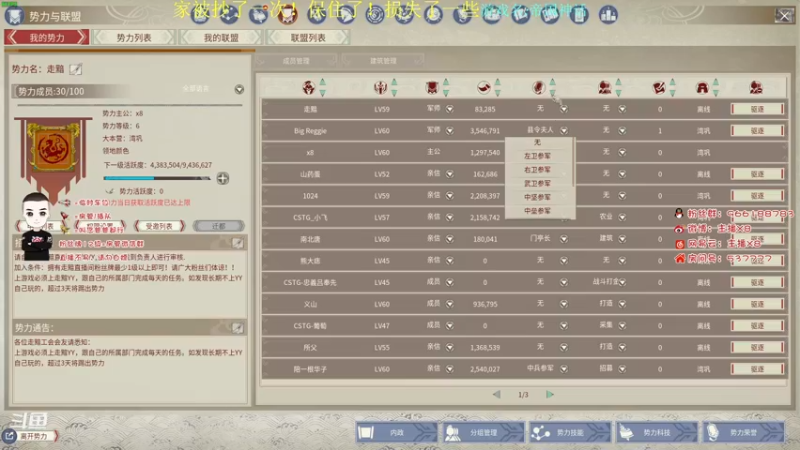Image resolution: width=800 pixels, height=450 pixels.
Task: Choose 中坚参军 in the position list
Action: coord(537,197)
